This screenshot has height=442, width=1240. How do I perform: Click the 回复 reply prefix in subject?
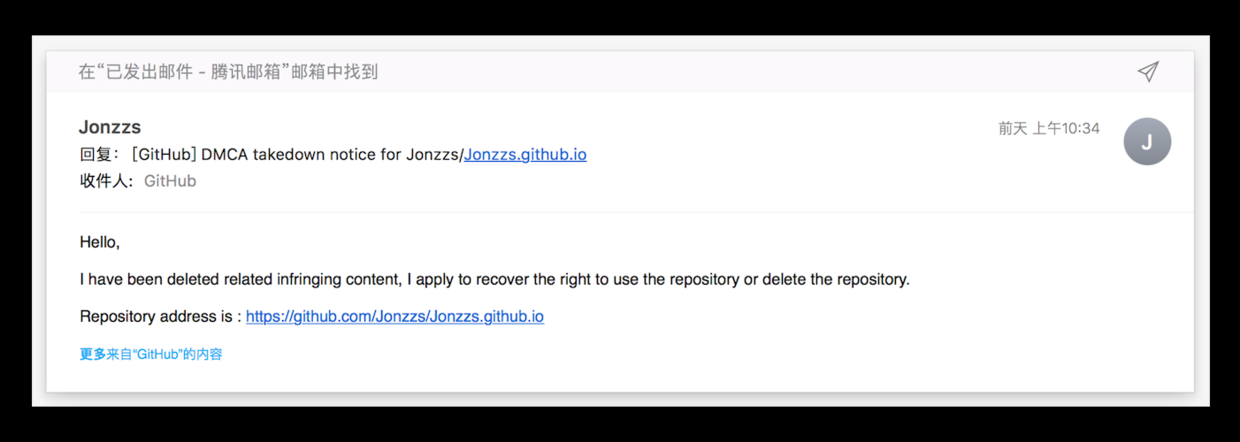tap(99, 154)
